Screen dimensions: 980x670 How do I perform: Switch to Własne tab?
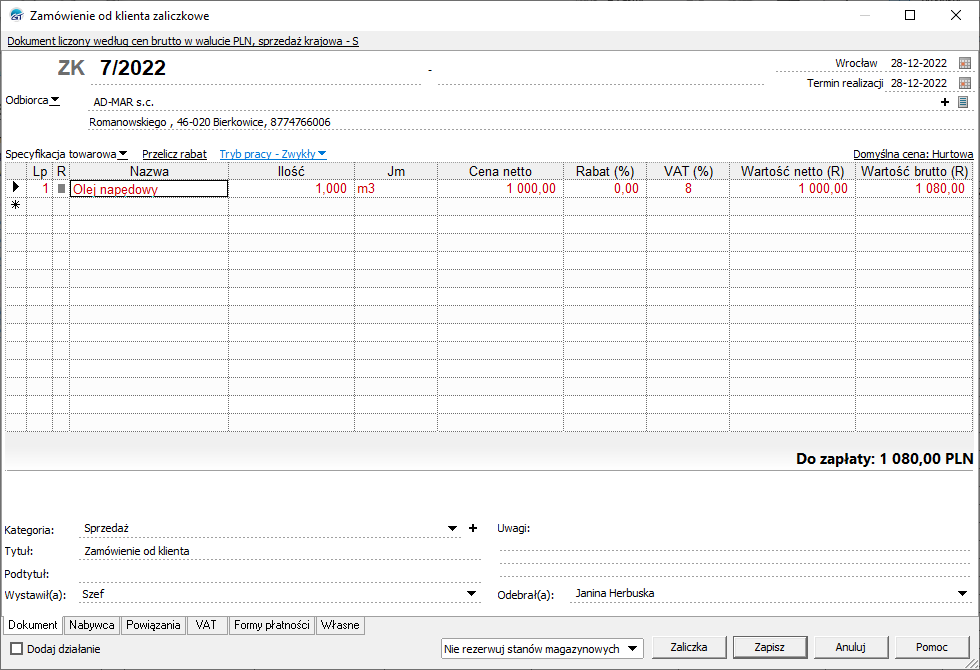click(340, 625)
